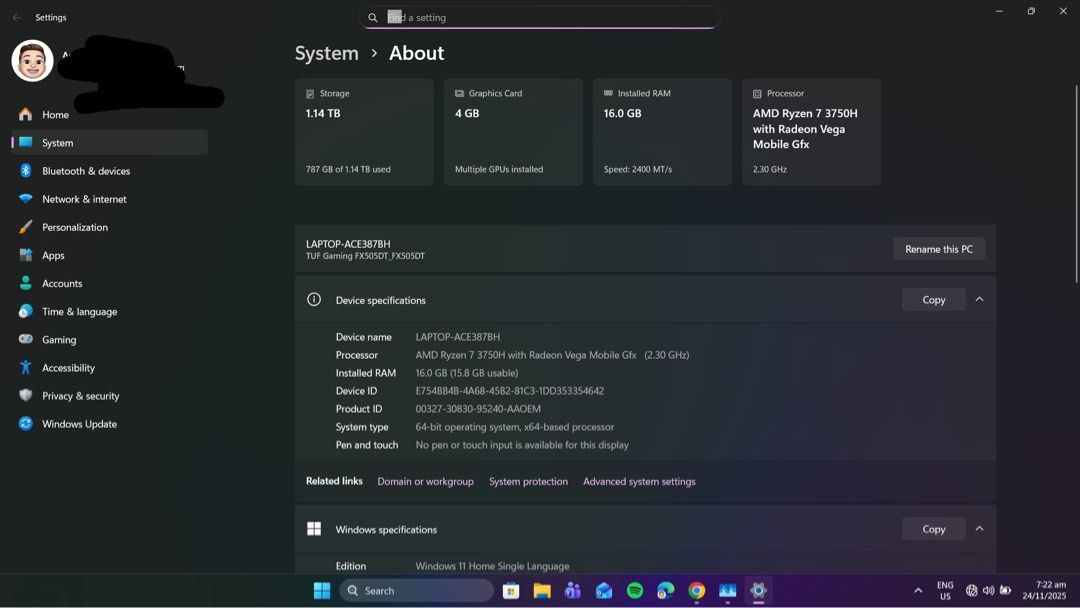The width and height of the screenshot is (1080, 608).
Task: Click the ENG US language indicator
Action: (x=945, y=591)
